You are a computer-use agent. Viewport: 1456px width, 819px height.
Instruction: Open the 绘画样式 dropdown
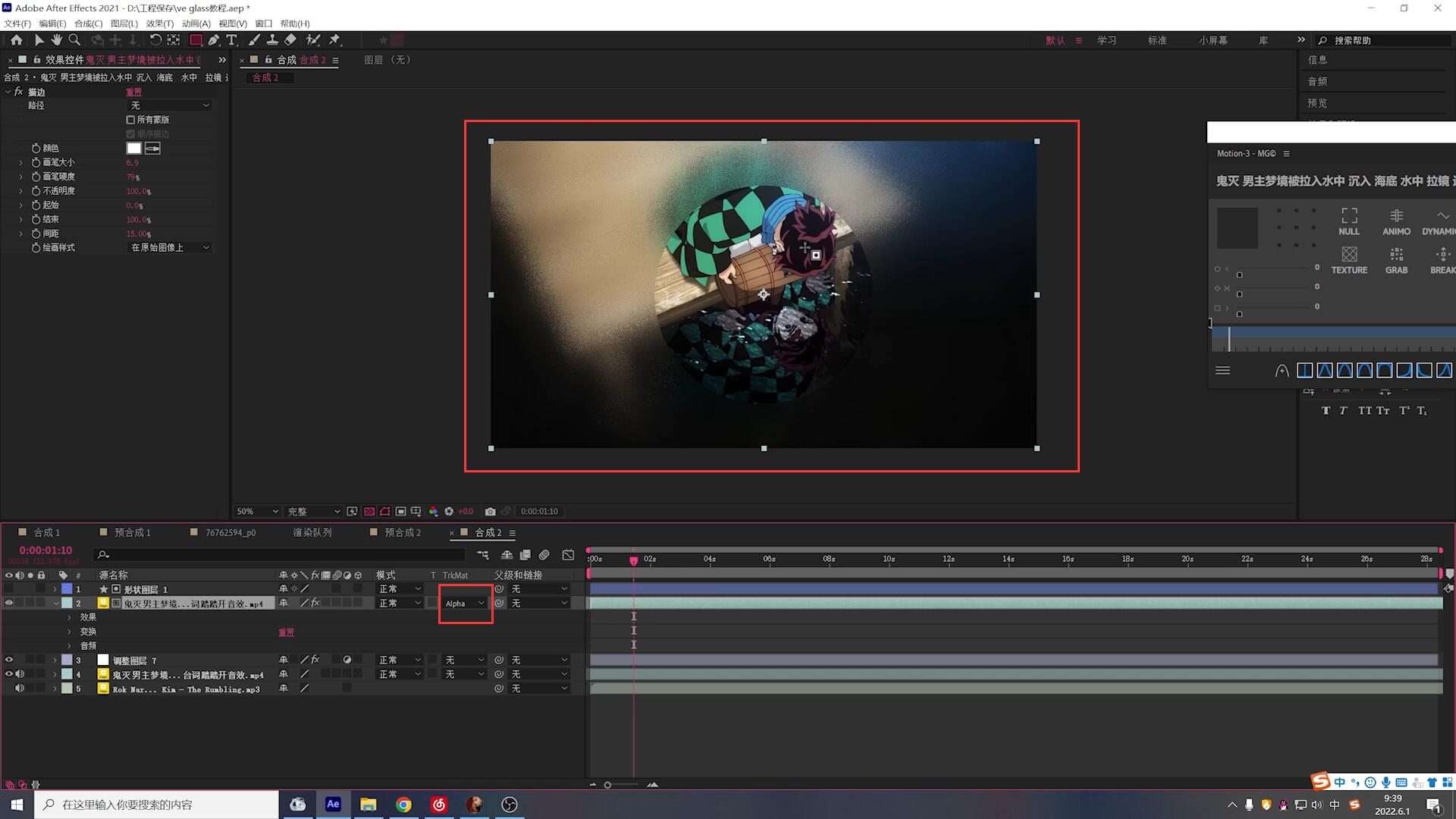[x=169, y=248]
